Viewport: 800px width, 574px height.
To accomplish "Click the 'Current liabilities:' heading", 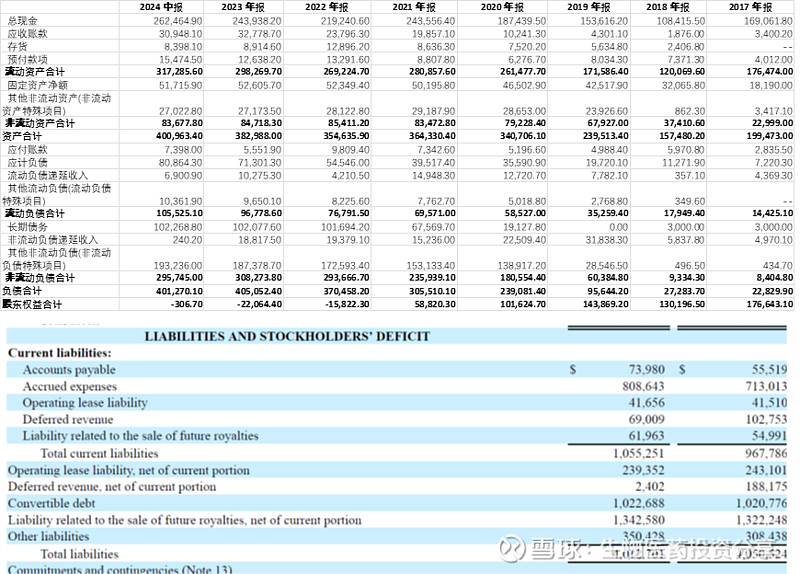I will [59, 353].
